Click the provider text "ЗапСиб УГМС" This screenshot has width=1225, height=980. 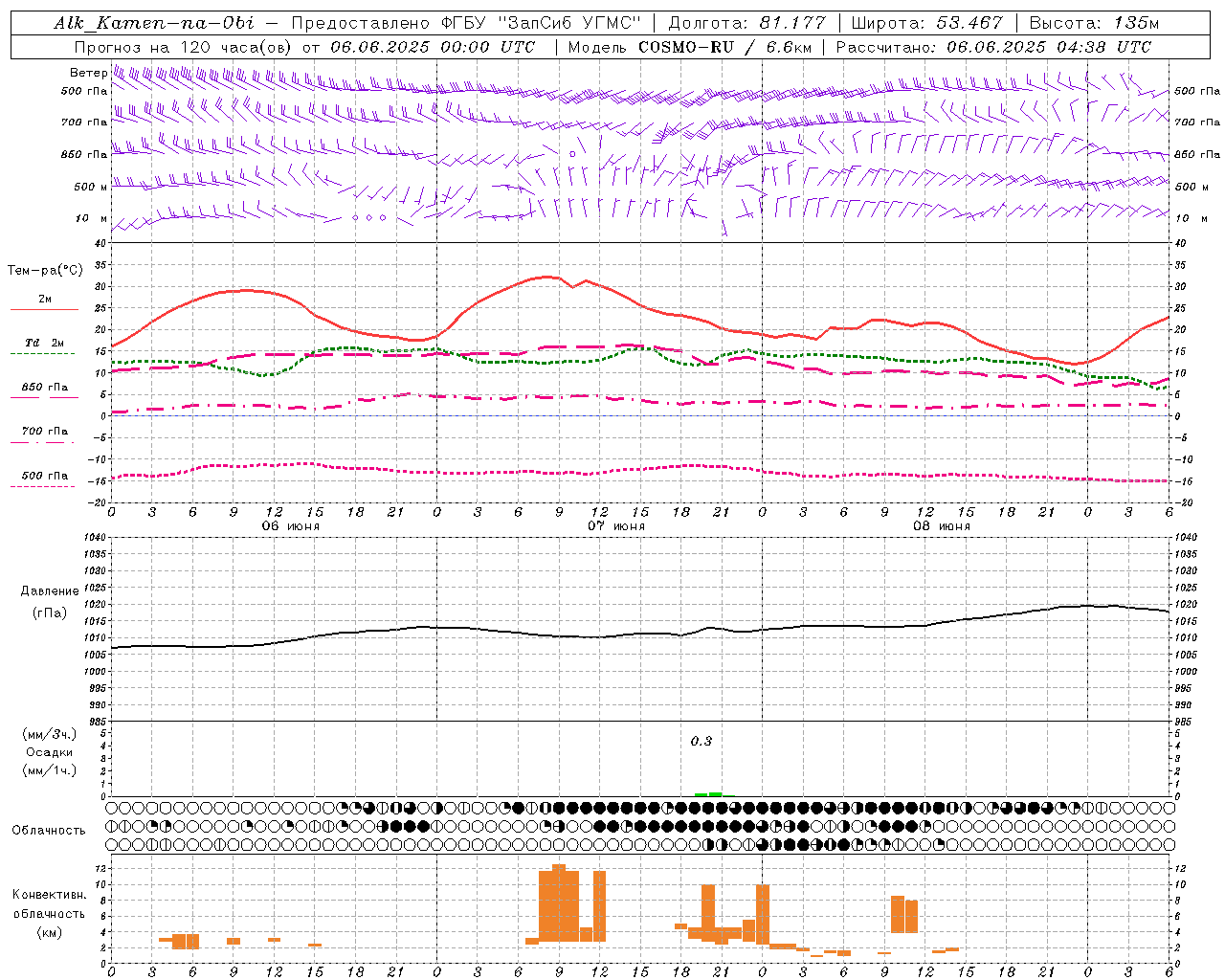[570, 23]
